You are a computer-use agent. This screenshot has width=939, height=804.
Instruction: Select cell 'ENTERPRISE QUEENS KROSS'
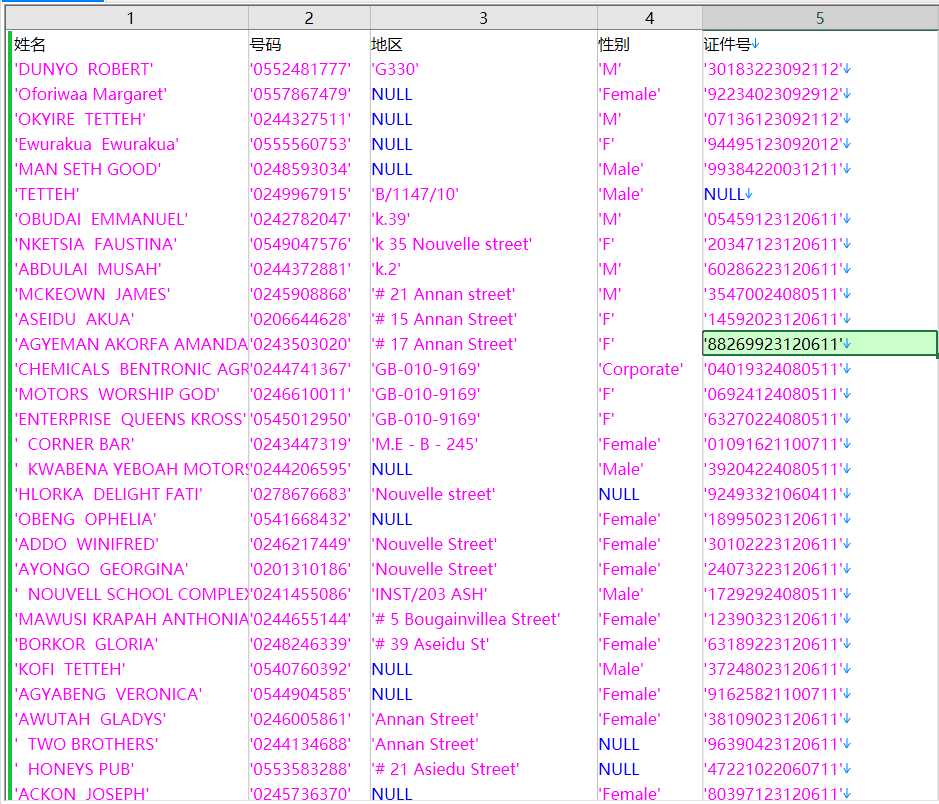pyautogui.click(x=130, y=419)
